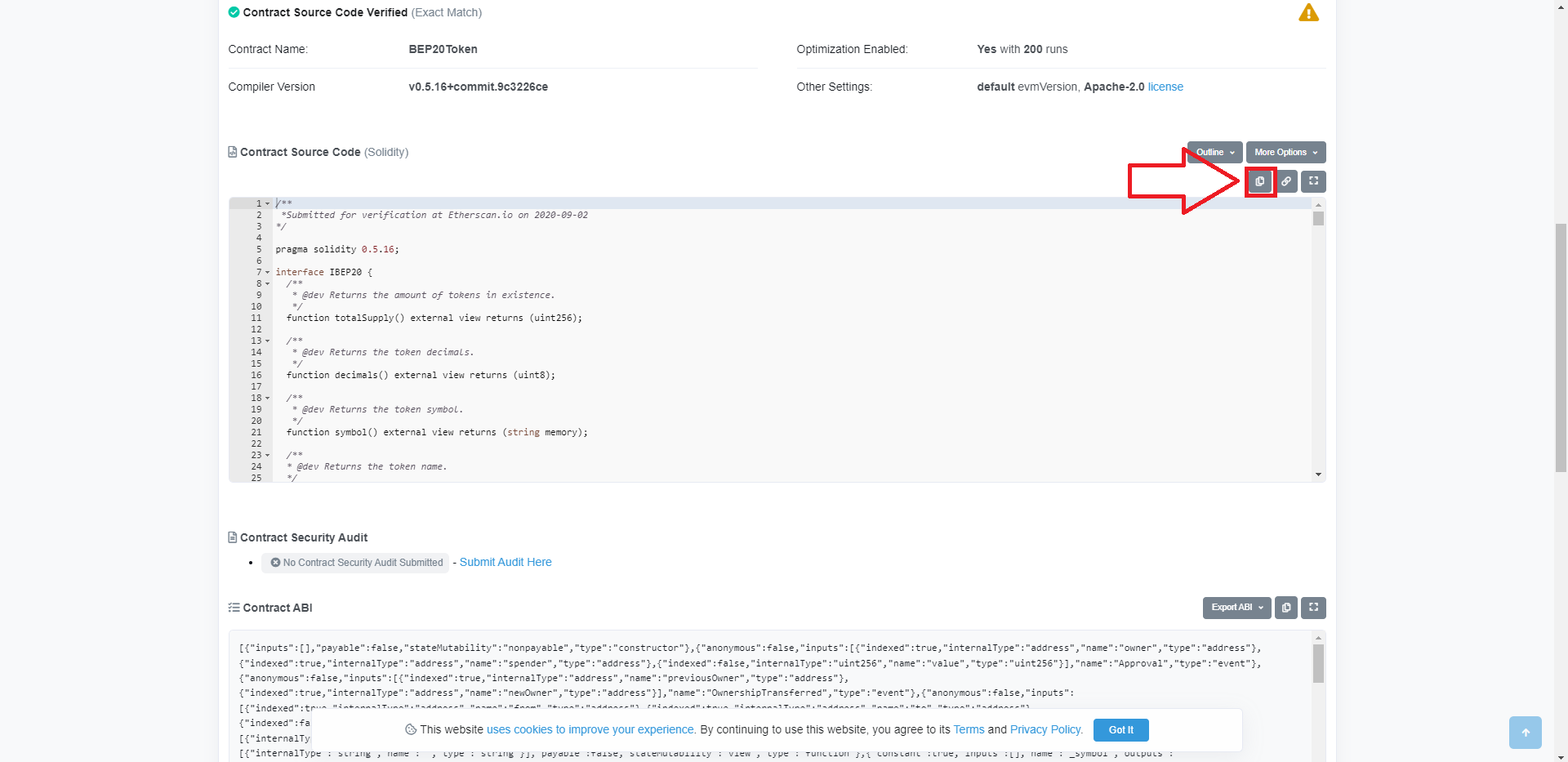Open the Terms link in cookie banner
The width and height of the screenshot is (1568, 762).
click(968, 729)
